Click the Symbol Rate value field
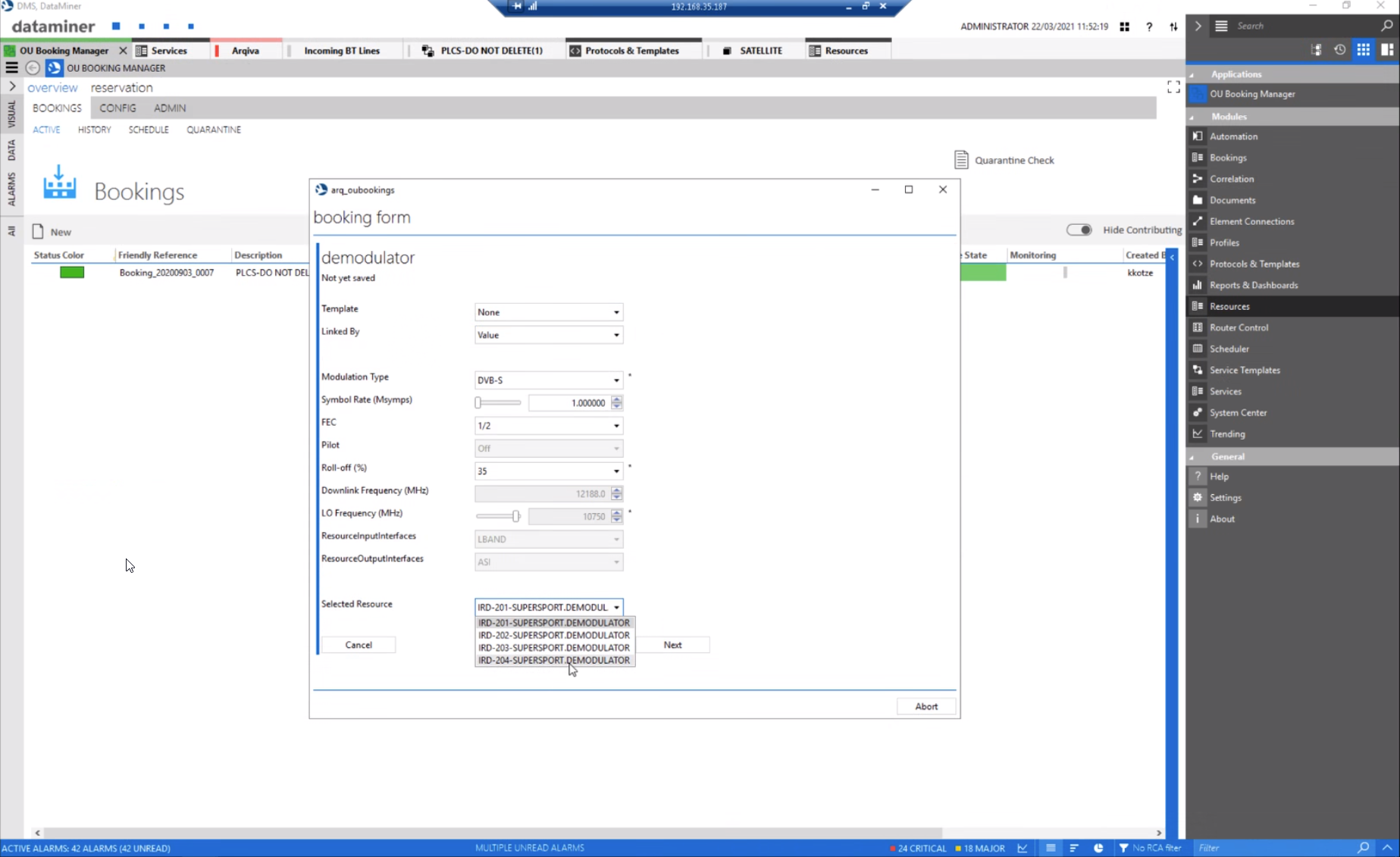 click(569, 403)
